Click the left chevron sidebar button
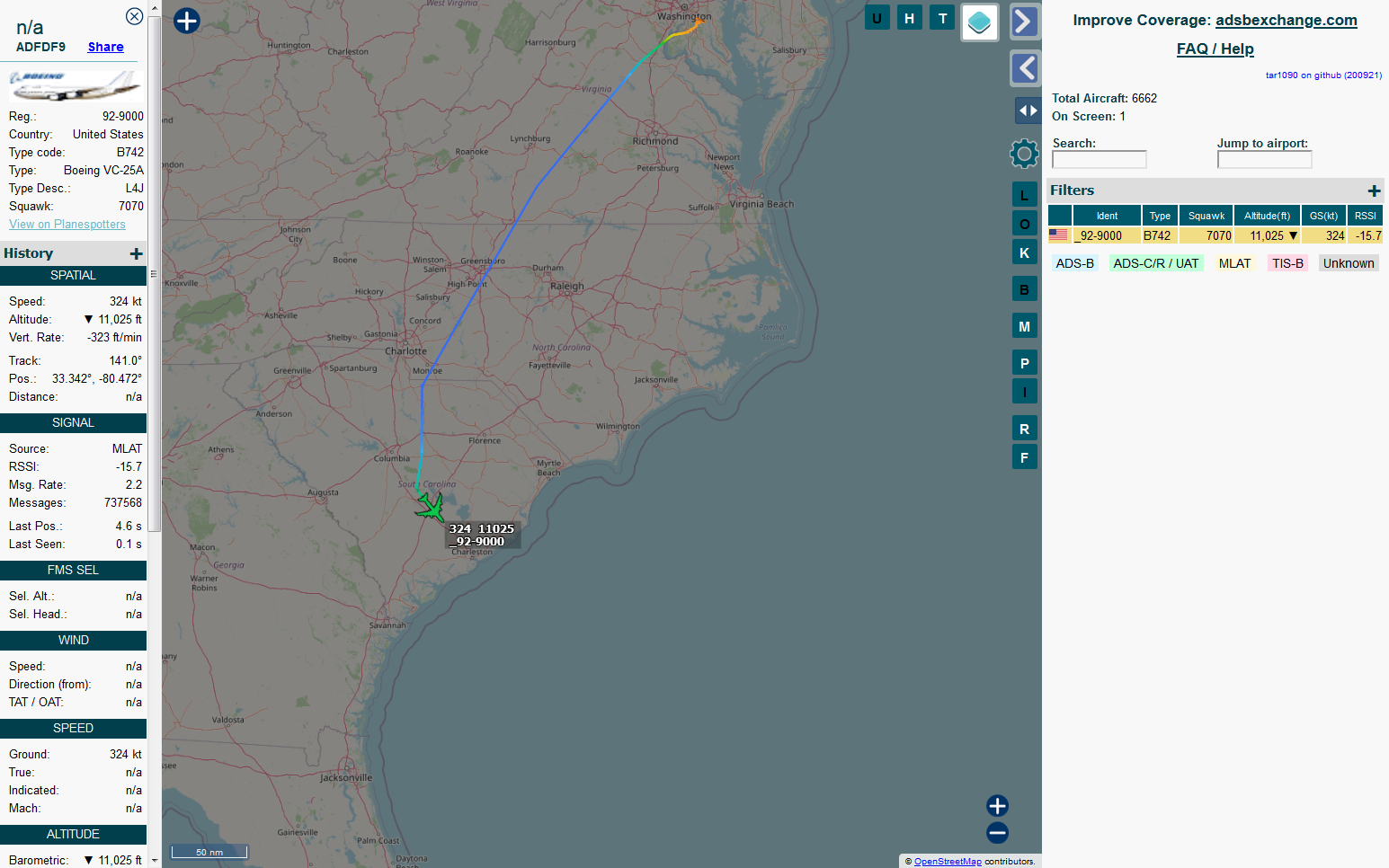This screenshot has height=868, width=1389. pos(1025,68)
